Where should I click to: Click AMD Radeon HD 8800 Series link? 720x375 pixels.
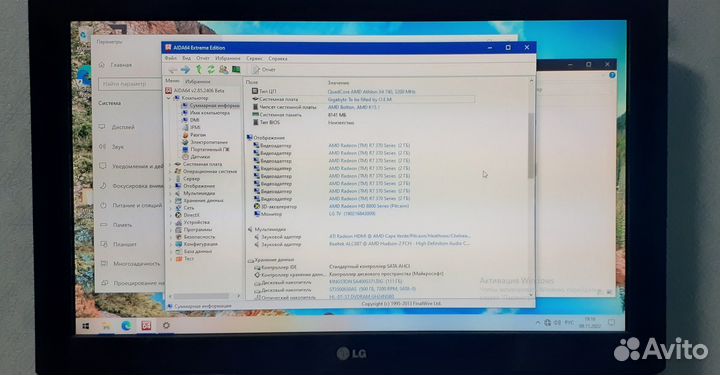coord(369,206)
